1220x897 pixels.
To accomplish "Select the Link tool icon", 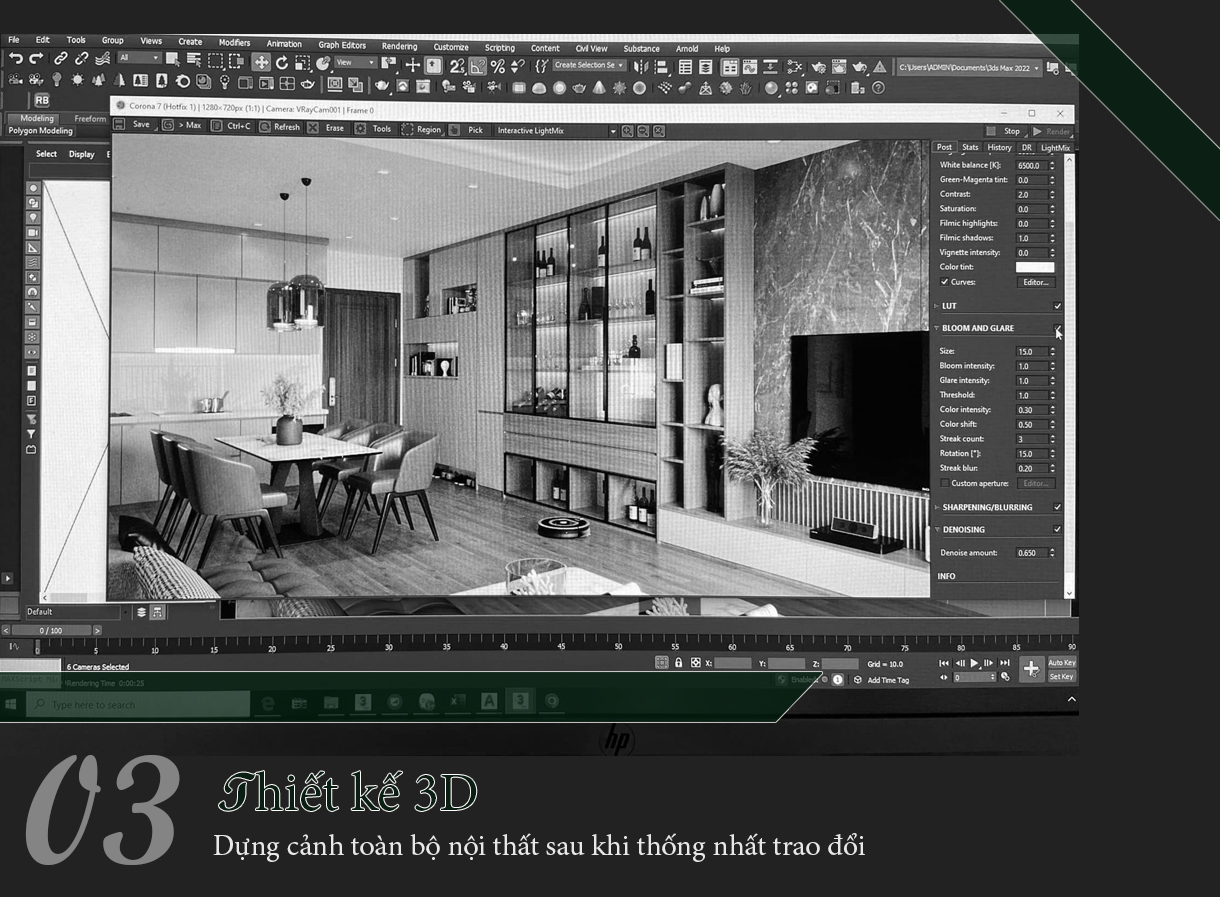I will [x=61, y=59].
